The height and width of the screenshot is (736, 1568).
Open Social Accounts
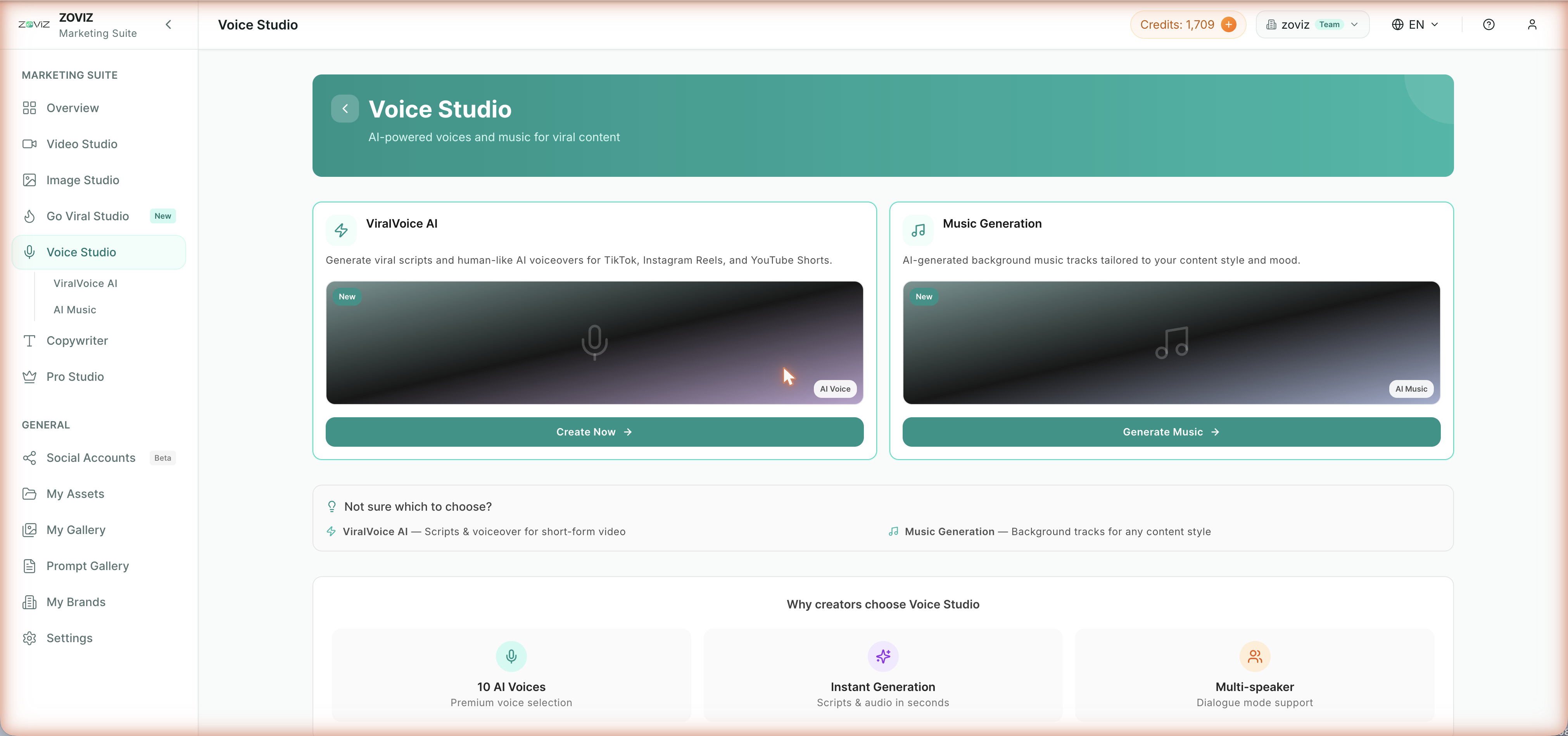(x=98, y=458)
